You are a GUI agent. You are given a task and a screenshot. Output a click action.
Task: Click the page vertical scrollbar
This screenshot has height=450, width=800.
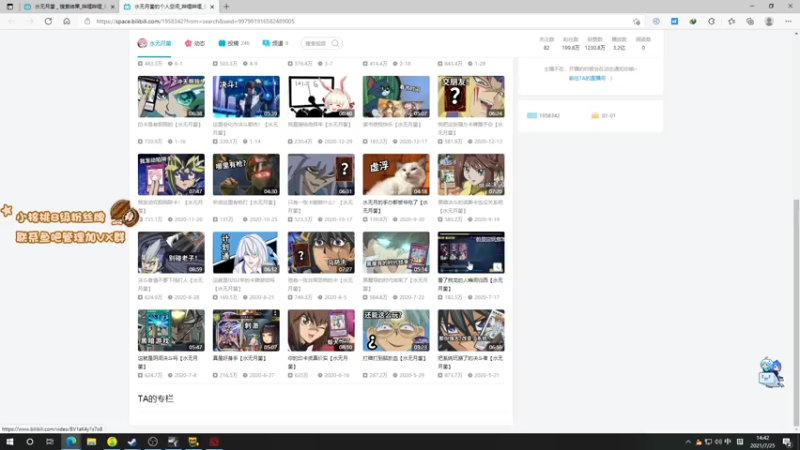pos(796,311)
